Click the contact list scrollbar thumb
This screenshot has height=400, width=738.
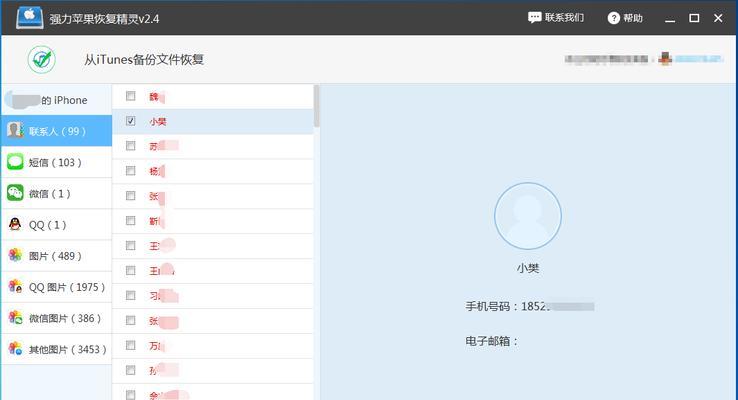317,106
